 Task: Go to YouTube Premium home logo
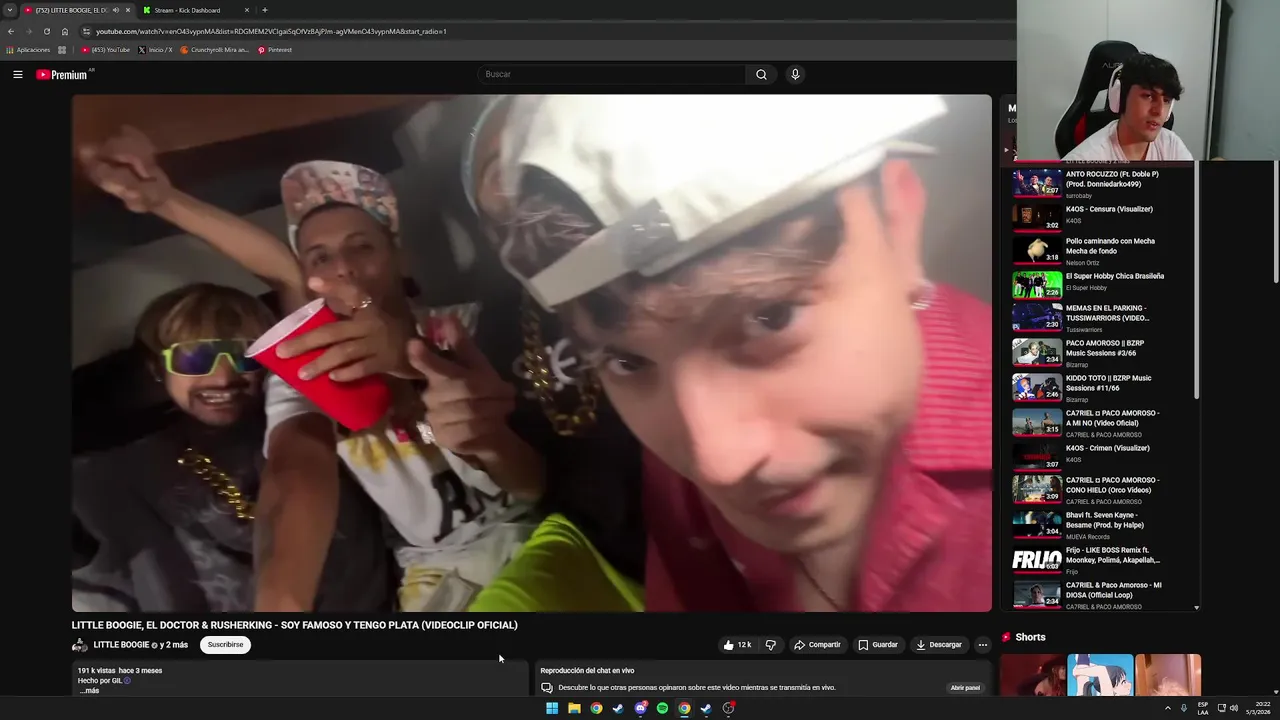62,74
